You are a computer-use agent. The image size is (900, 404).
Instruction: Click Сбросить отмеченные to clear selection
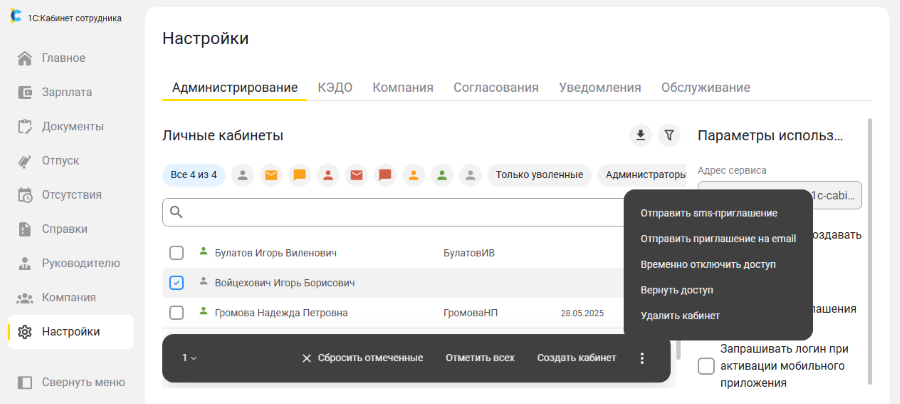click(x=361, y=358)
